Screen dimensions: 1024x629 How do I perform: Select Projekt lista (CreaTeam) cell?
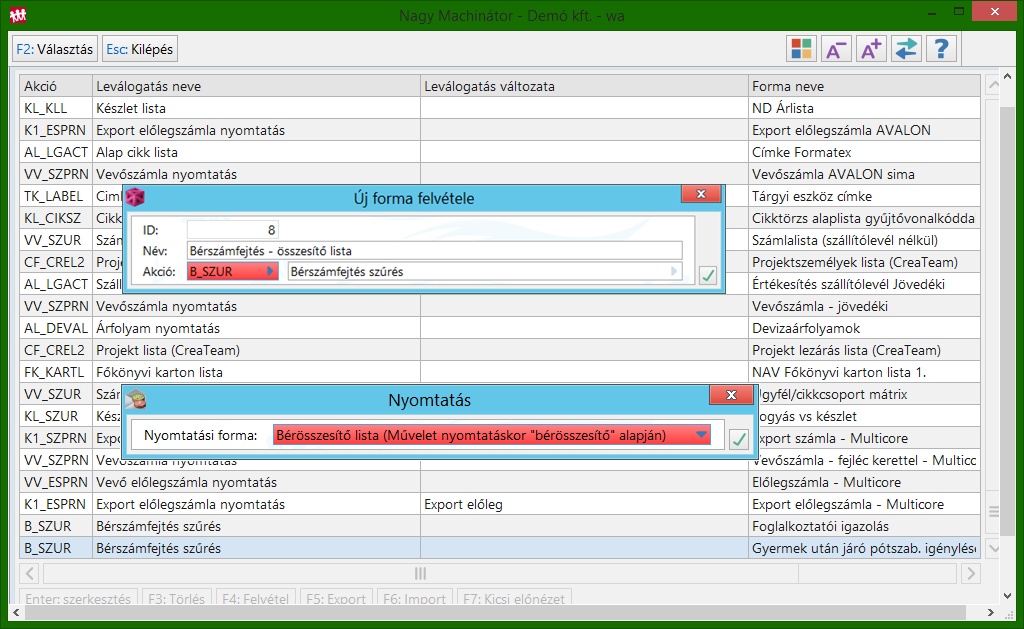tap(256, 350)
